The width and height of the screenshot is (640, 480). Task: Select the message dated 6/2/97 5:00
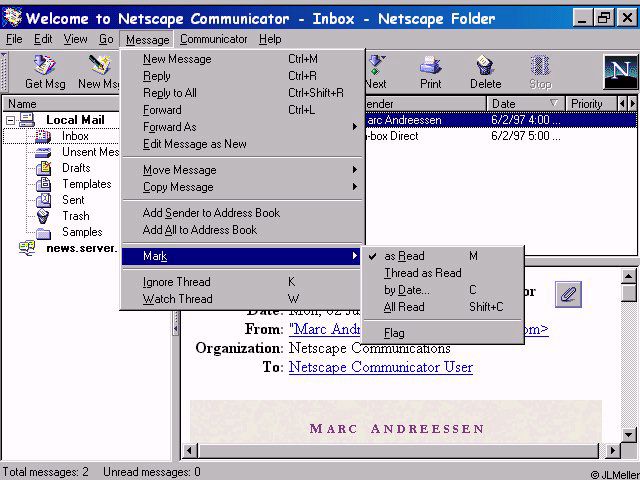pos(500,136)
